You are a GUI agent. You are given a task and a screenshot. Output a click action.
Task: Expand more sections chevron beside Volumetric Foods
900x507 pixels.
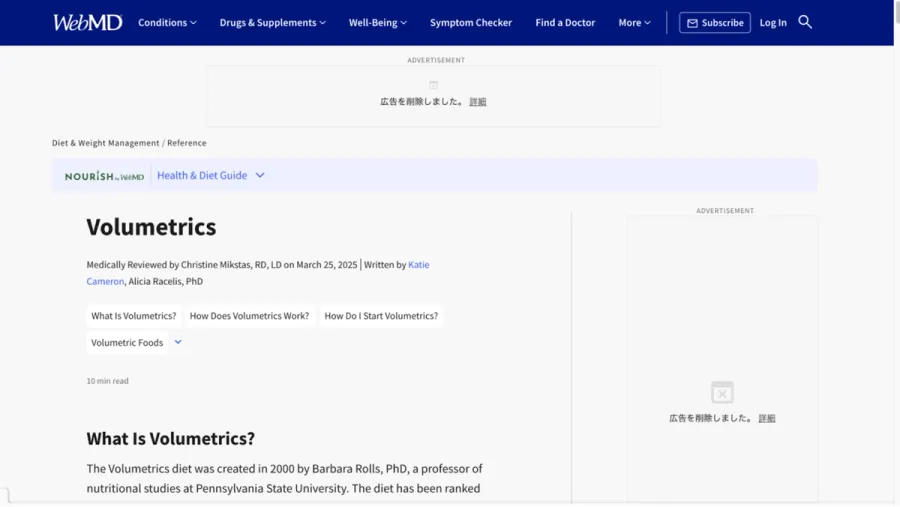coord(178,342)
